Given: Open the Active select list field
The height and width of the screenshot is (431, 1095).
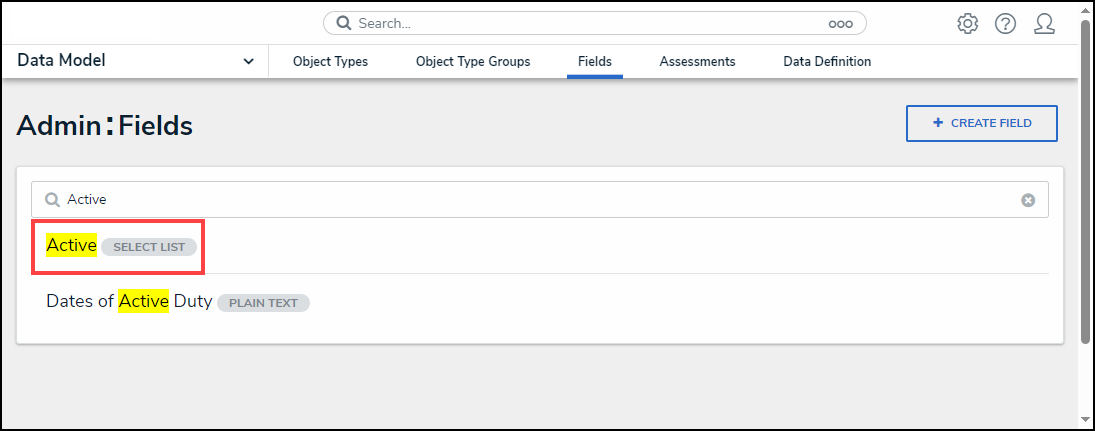Looking at the screenshot, I should 72,246.
